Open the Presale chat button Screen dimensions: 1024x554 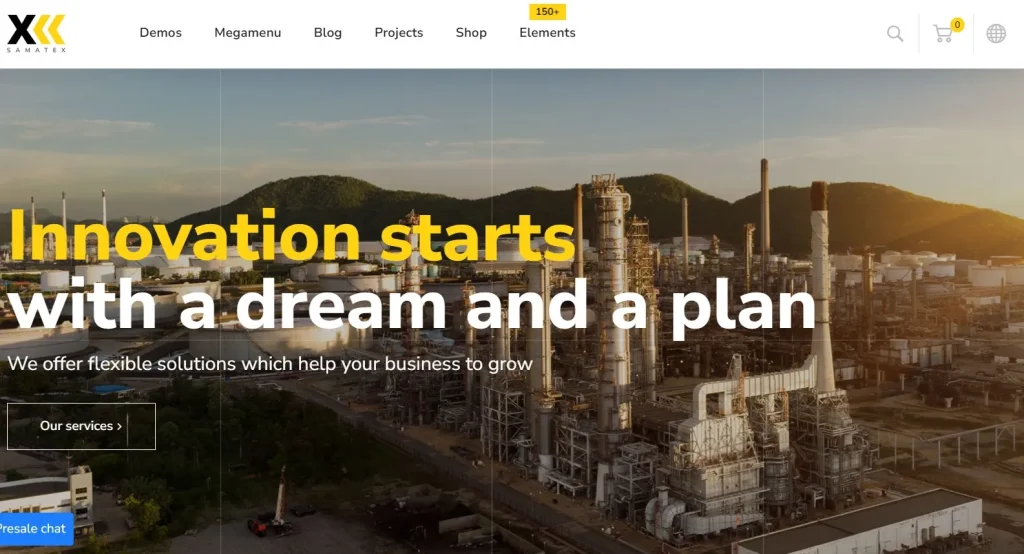tap(35, 529)
